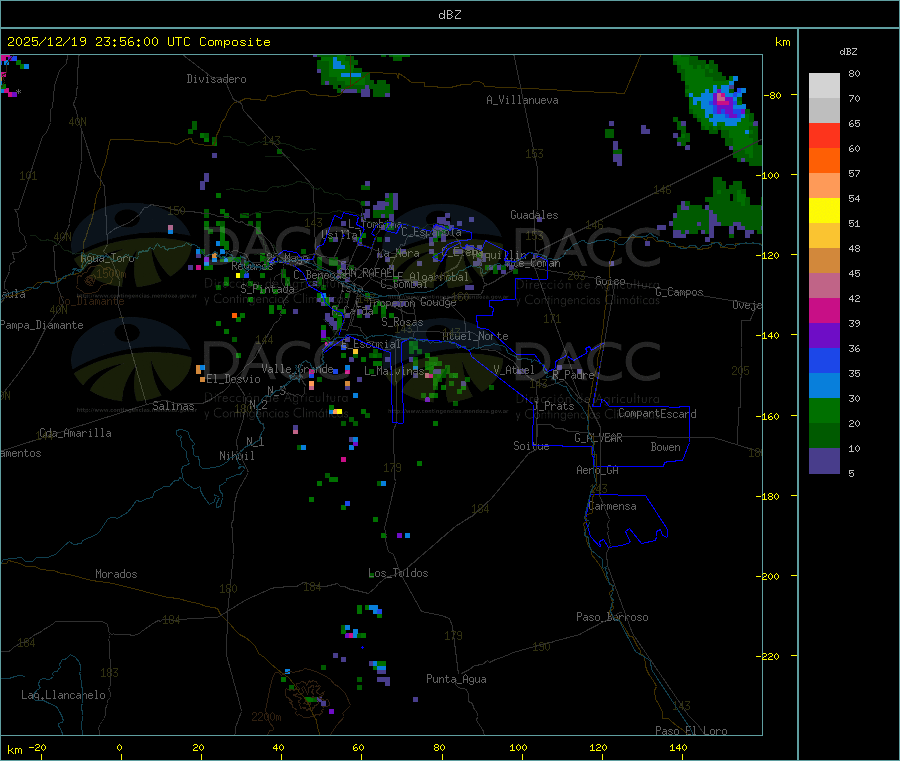Viewport: 900px width, 761px height.
Task: Click the Bowen location label
Action: (x=665, y=447)
